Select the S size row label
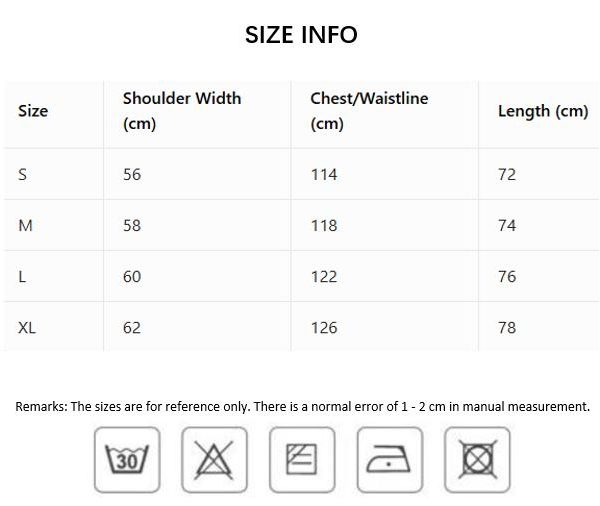The width and height of the screenshot is (600, 506). (x=23, y=175)
